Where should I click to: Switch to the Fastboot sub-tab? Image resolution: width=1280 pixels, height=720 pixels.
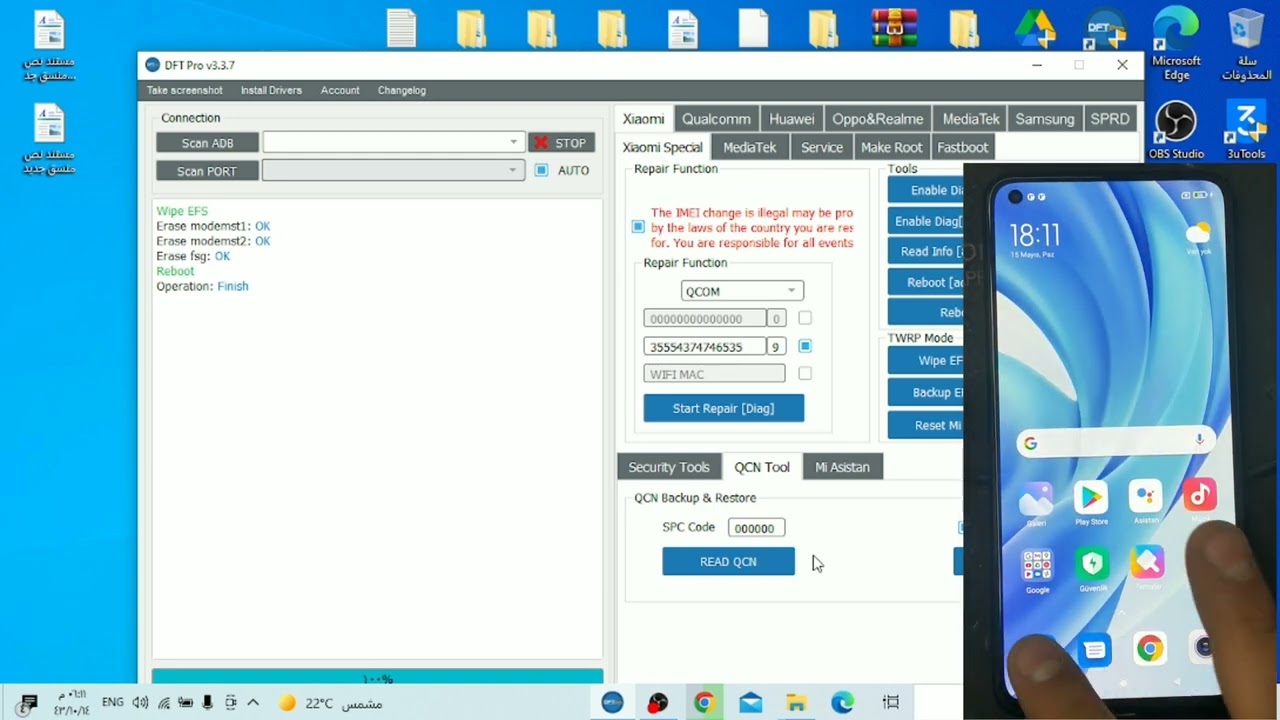tap(962, 147)
